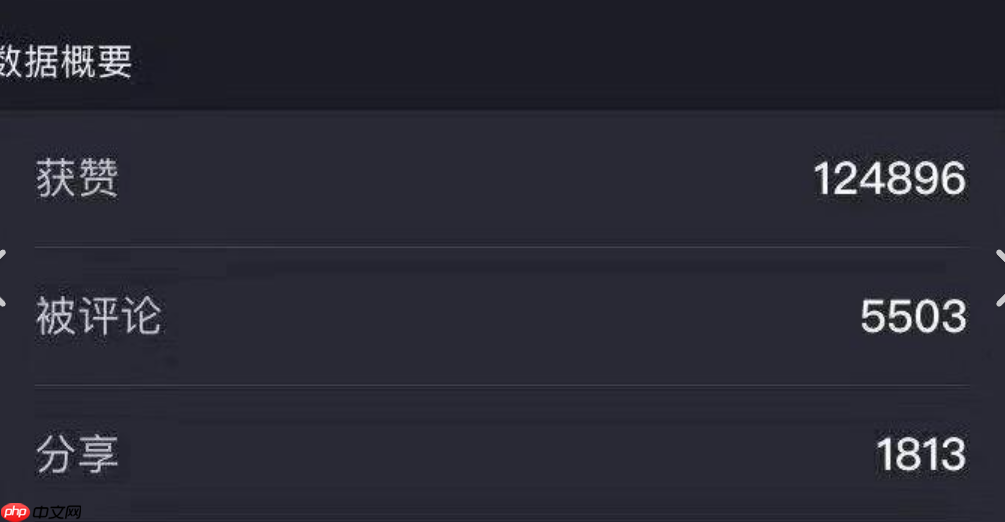Click the left previous-image chevron arrow

3,277
